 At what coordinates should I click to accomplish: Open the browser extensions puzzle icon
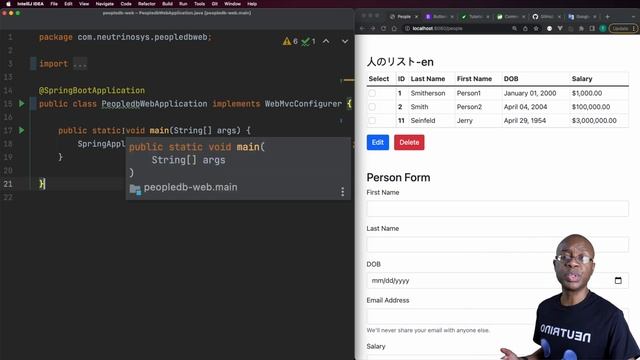pos(581,29)
